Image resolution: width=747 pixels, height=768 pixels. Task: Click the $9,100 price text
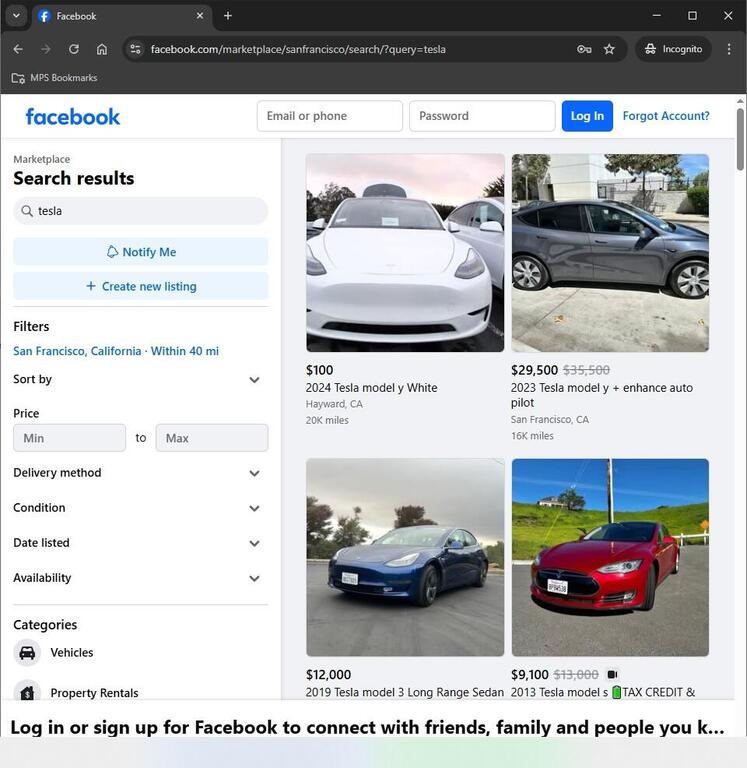530,675
